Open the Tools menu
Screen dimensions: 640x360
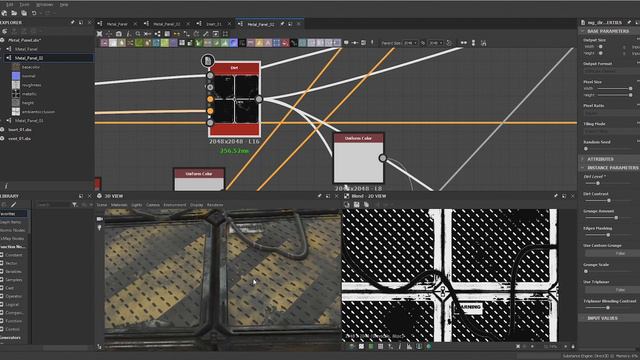[24, 4]
